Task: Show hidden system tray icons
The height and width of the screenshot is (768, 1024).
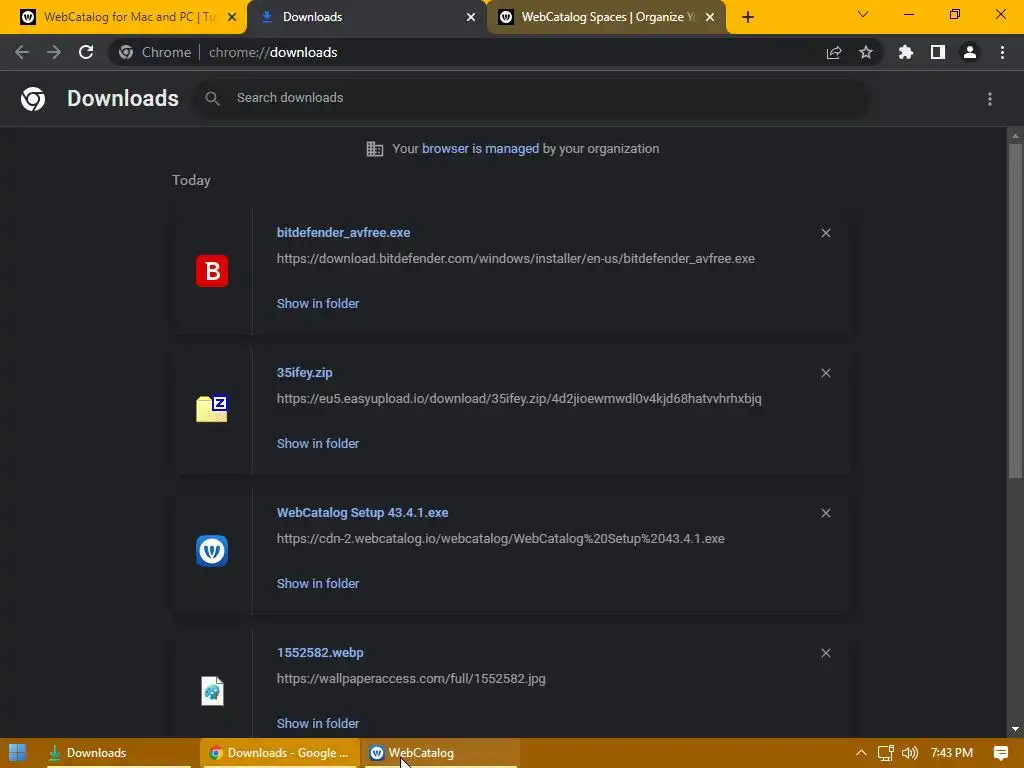Action: pos(861,753)
